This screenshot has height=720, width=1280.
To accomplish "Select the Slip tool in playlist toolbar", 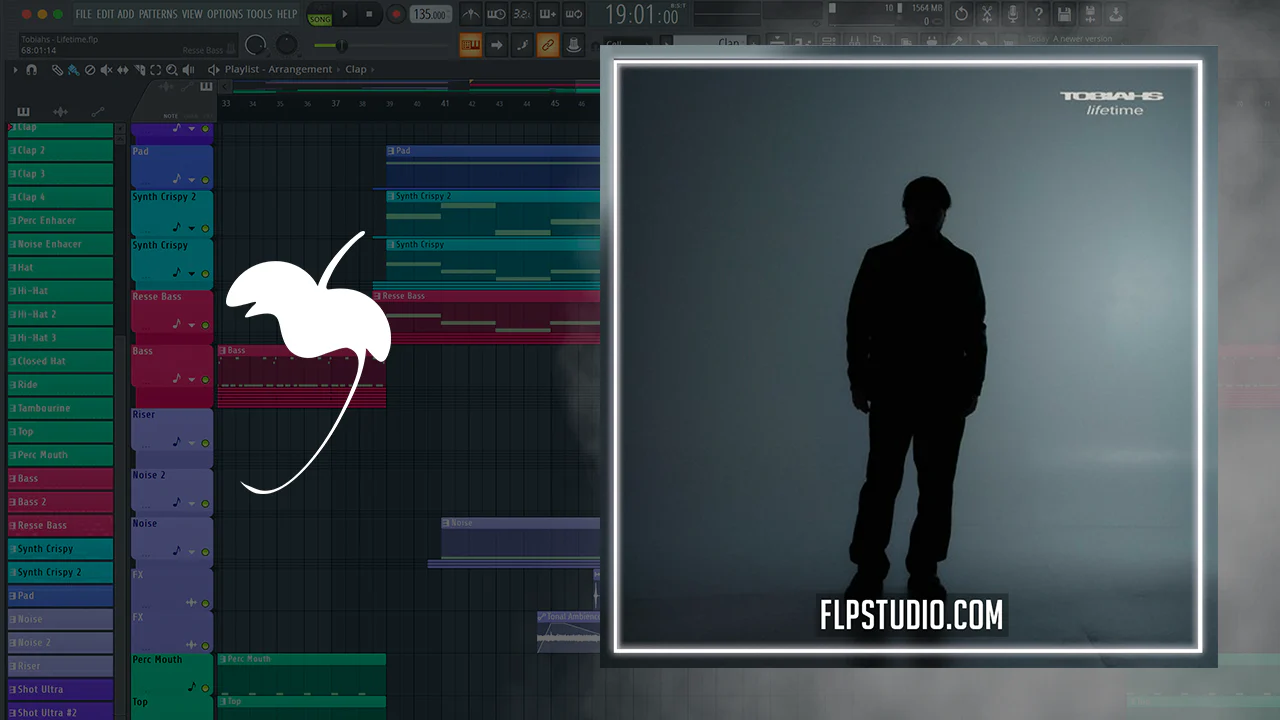I will pos(123,70).
